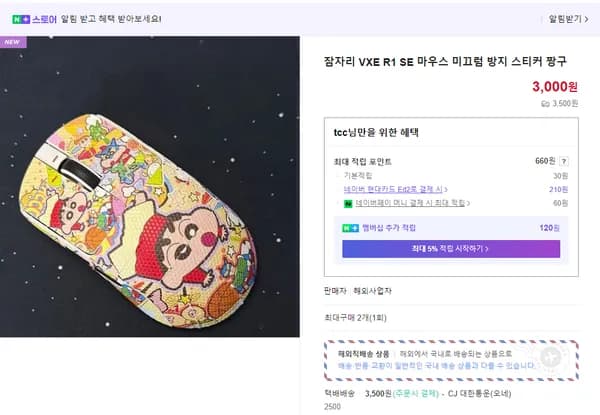Click the 660원 max points amount

545,161
